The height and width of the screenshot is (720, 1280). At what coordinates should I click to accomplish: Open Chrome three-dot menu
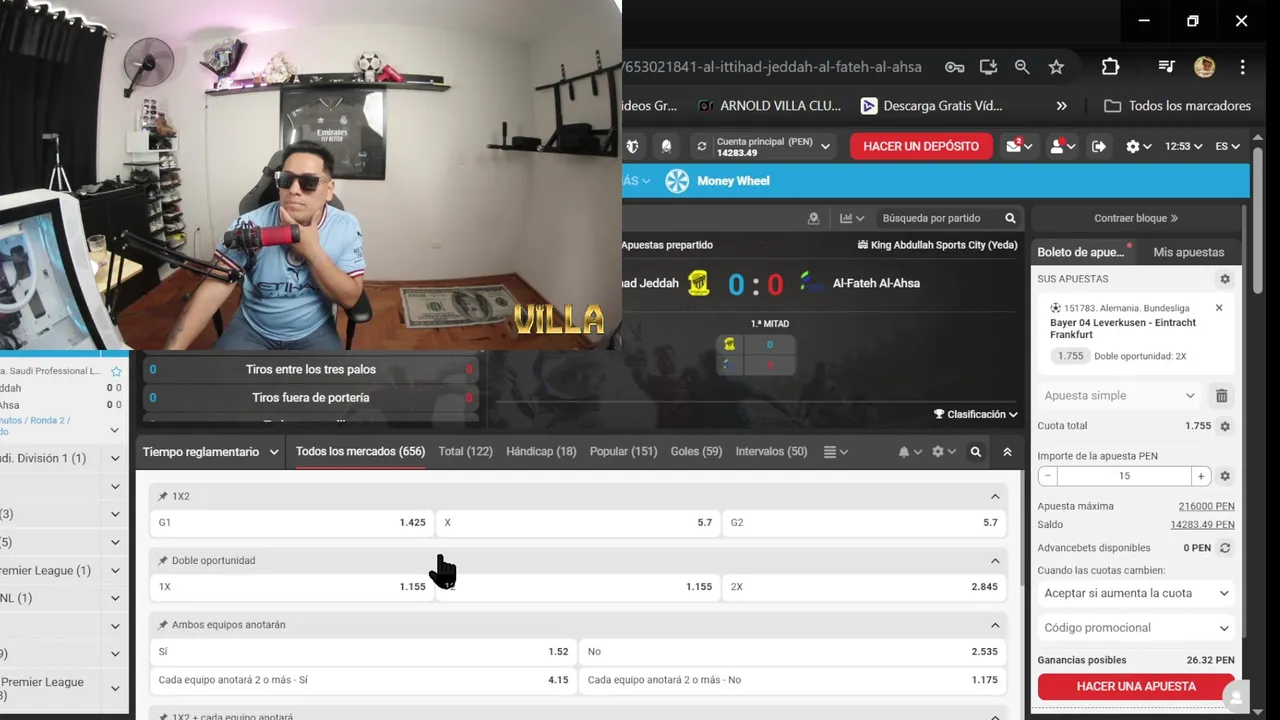(1242, 67)
